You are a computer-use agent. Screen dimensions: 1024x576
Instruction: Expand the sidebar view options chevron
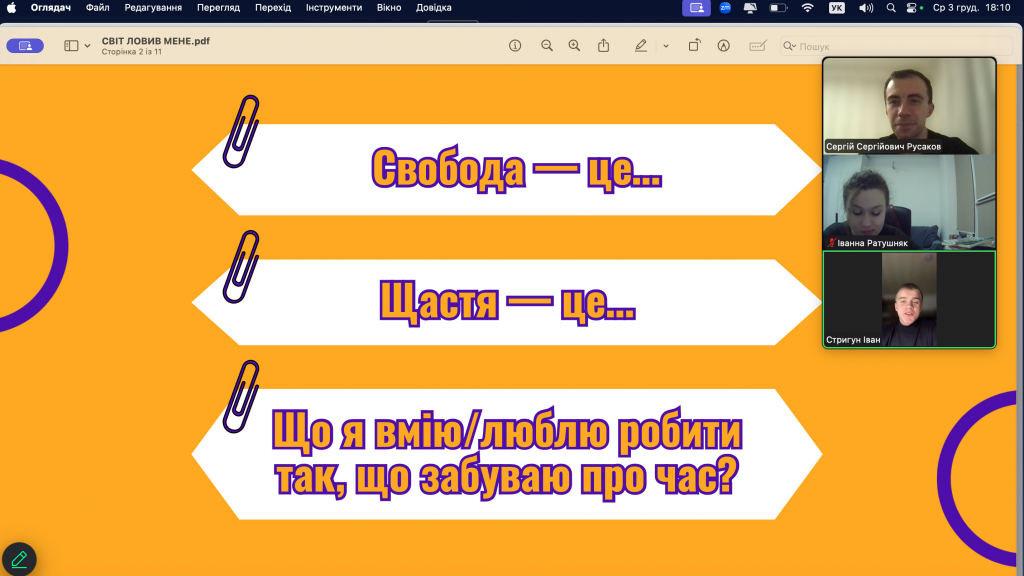click(x=88, y=46)
